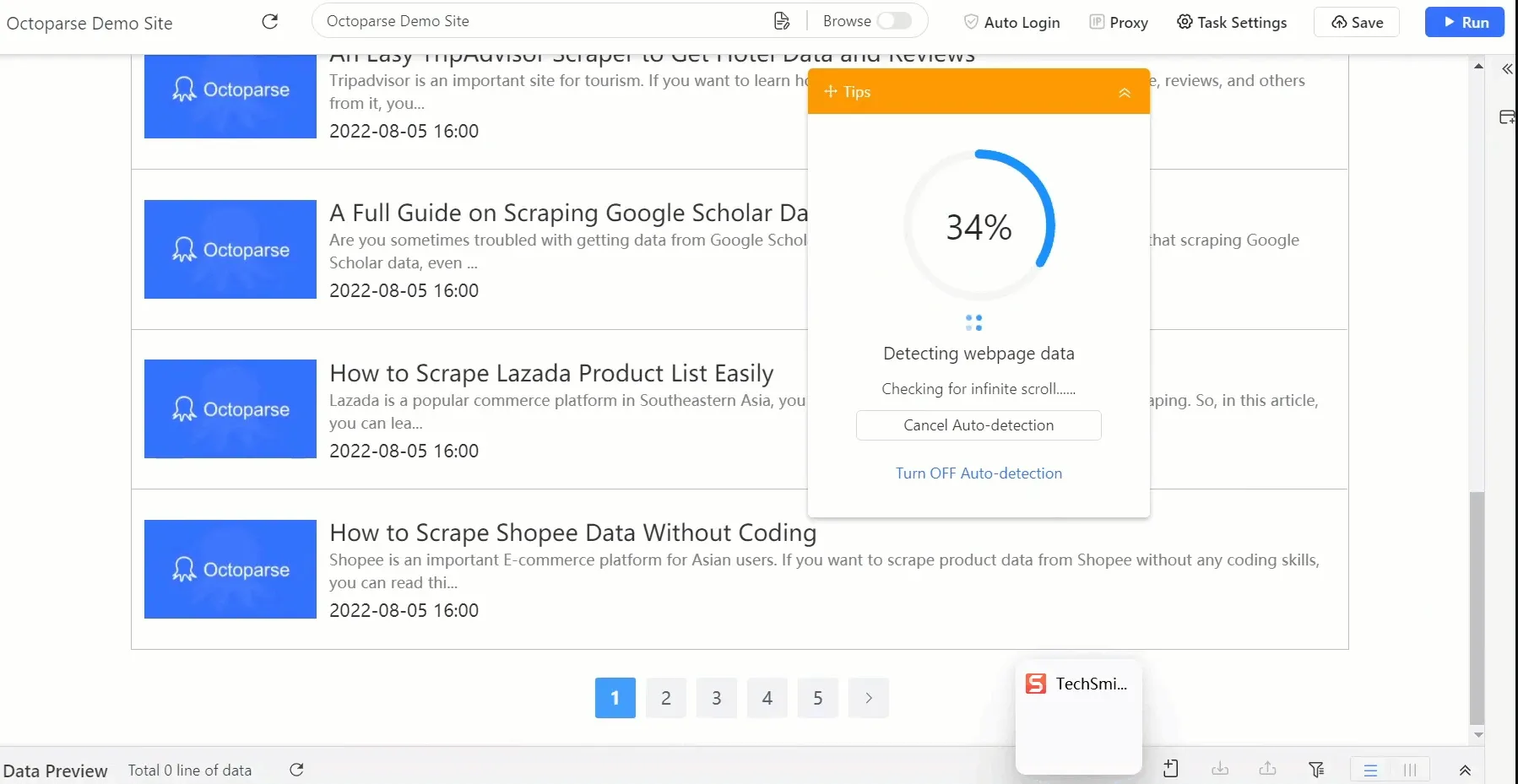
Task: Click the export data icon in Data Preview
Action: tap(1268, 769)
